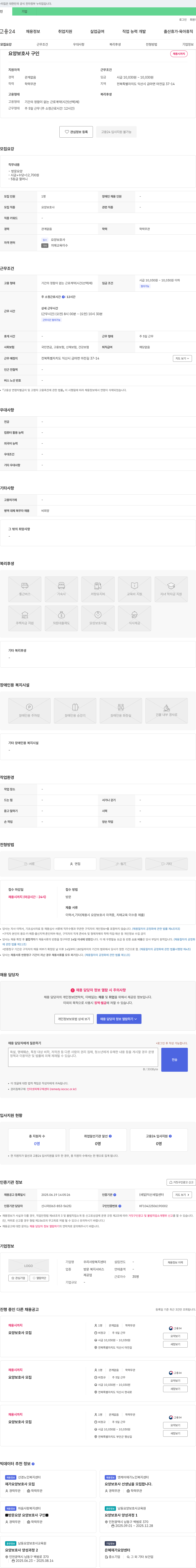
Task: Click info icon beside 빅데이터 추천 정보
Action: (x=33, y=1464)
